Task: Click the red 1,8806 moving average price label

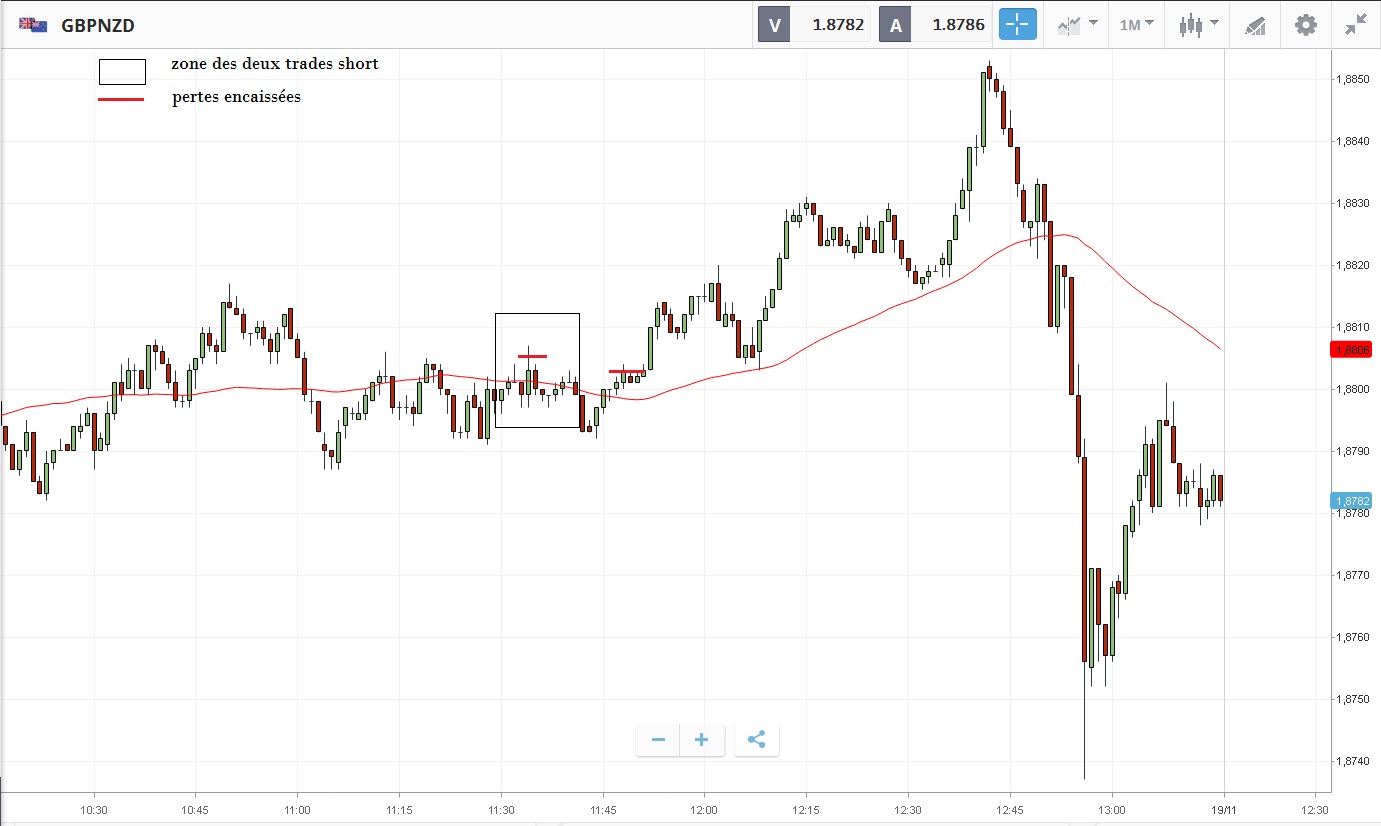Action: [1351, 349]
